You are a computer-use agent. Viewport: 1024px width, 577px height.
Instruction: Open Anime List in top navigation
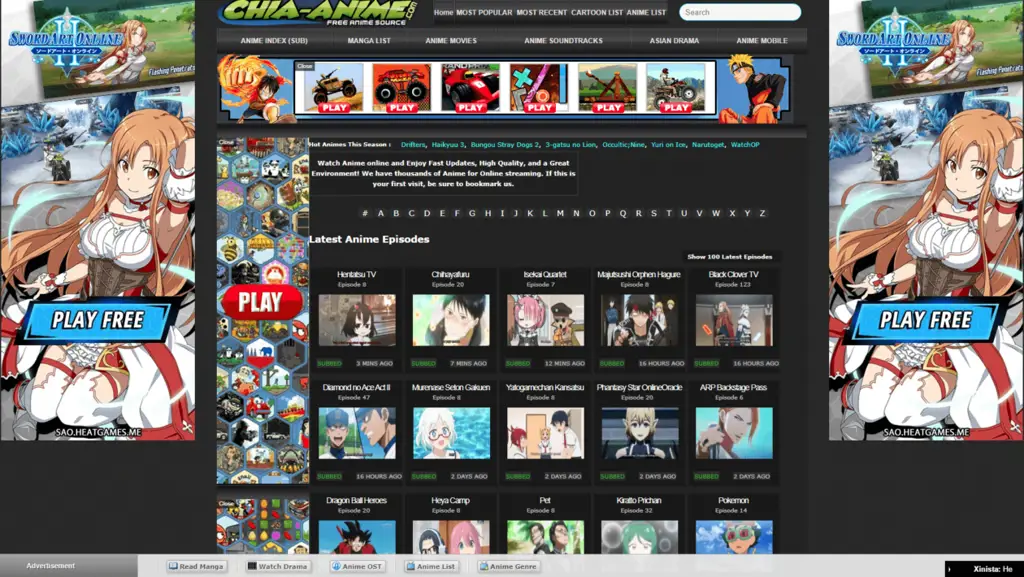pos(646,12)
